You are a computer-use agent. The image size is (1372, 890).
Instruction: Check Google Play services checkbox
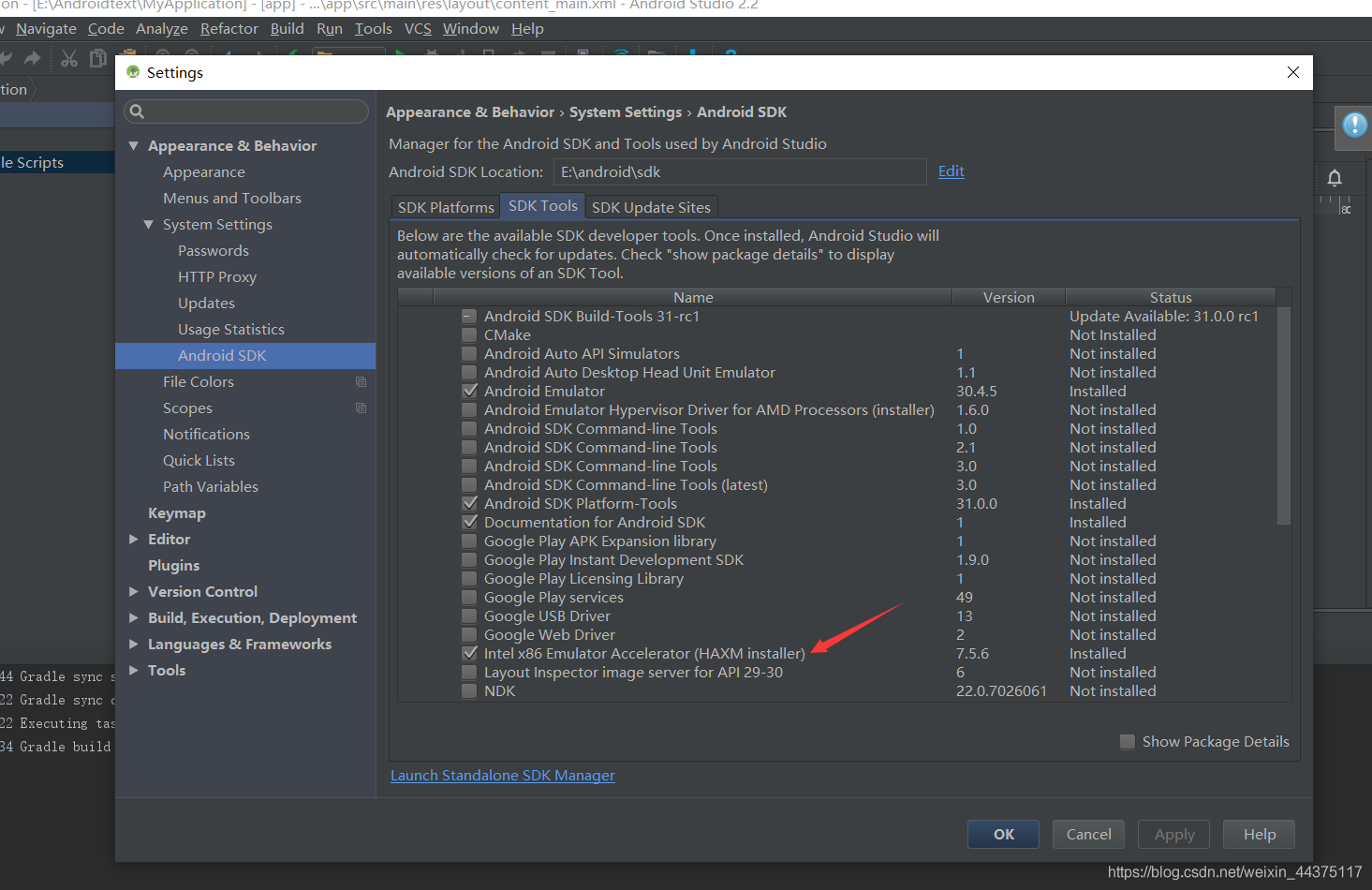click(469, 598)
